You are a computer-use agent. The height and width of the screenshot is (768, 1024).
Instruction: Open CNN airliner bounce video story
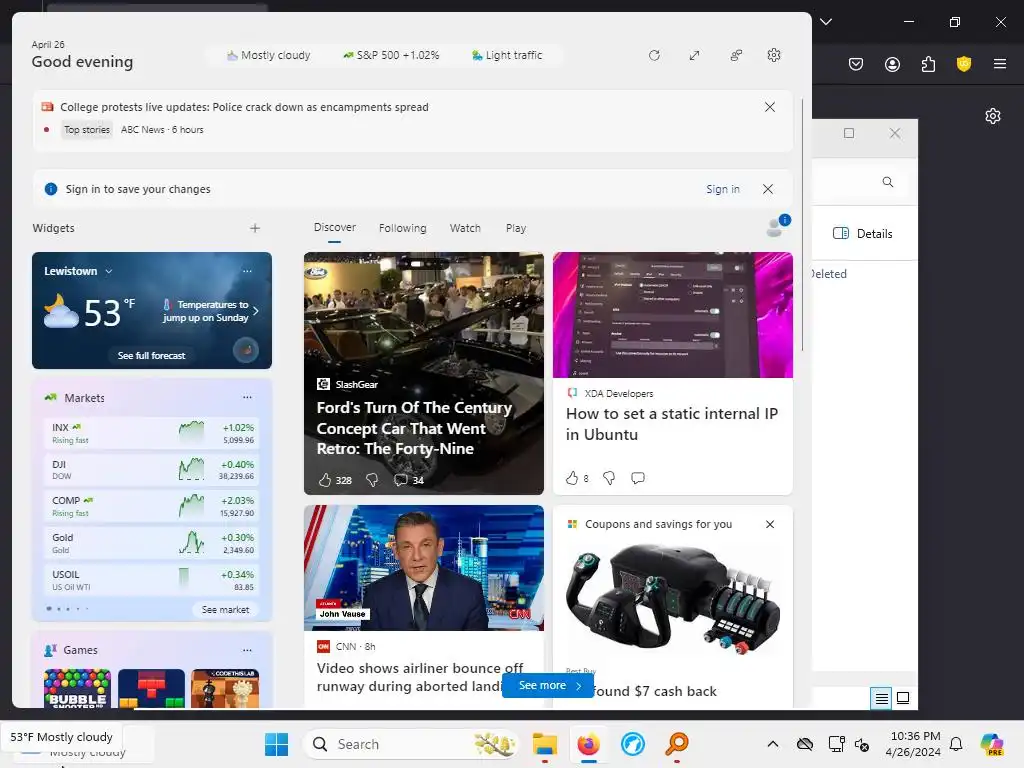pyautogui.click(x=420, y=677)
